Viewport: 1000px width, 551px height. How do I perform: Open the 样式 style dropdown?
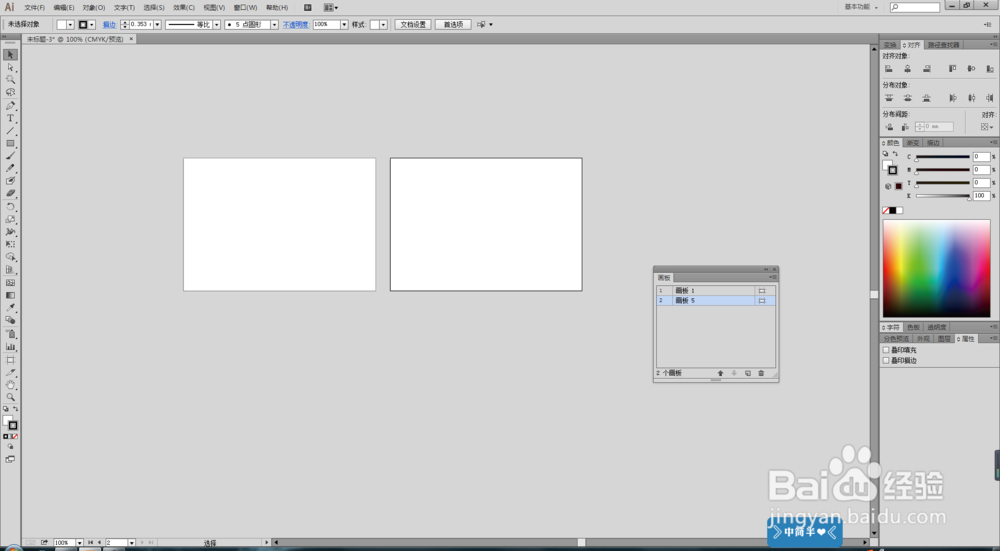coord(383,25)
